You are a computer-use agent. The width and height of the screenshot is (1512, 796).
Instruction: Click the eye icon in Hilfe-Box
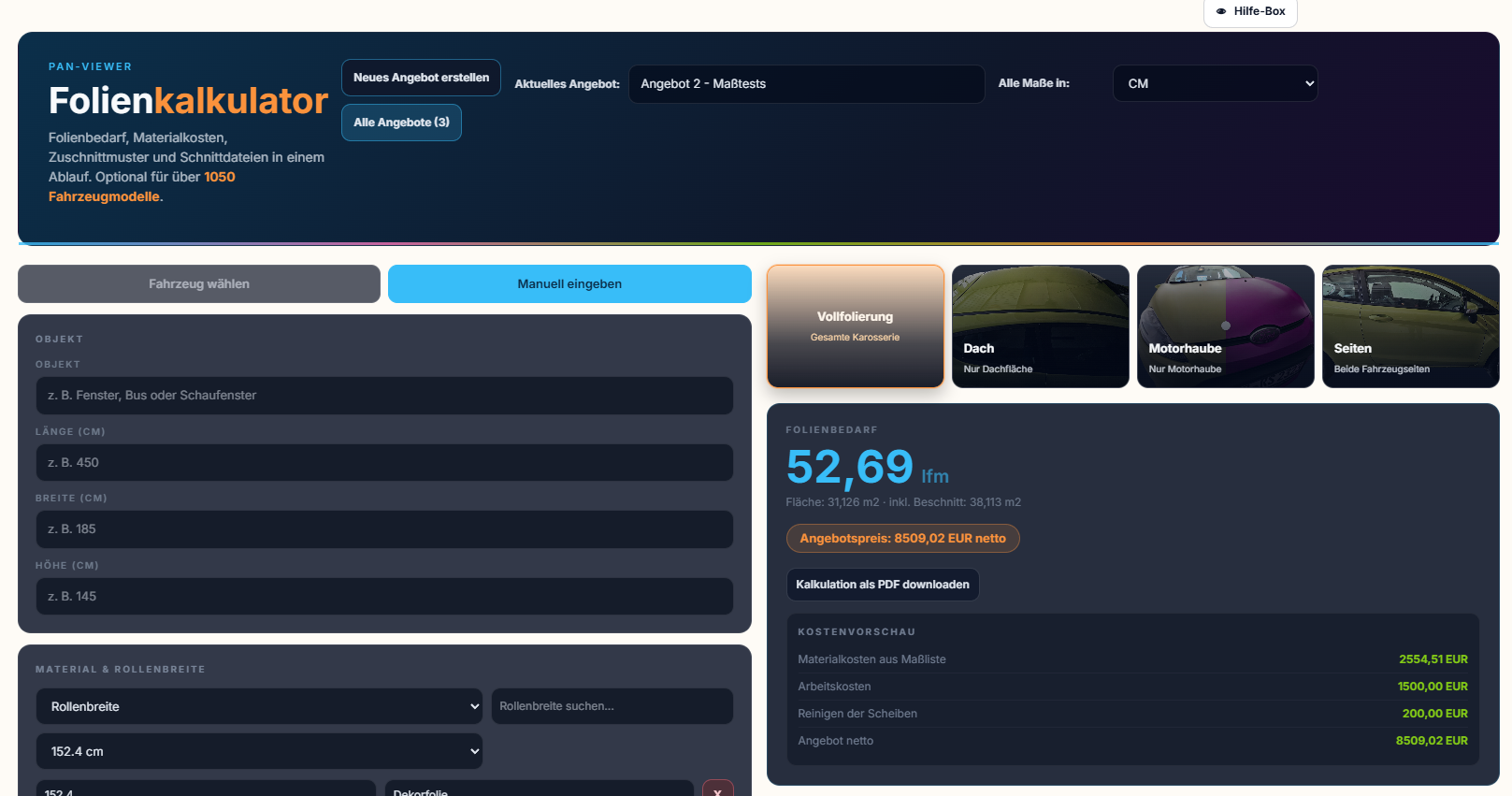(x=1221, y=11)
